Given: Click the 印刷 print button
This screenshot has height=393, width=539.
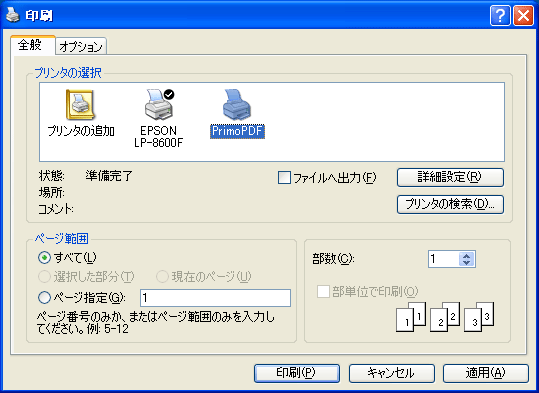Looking at the screenshot, I should point(297,373).
